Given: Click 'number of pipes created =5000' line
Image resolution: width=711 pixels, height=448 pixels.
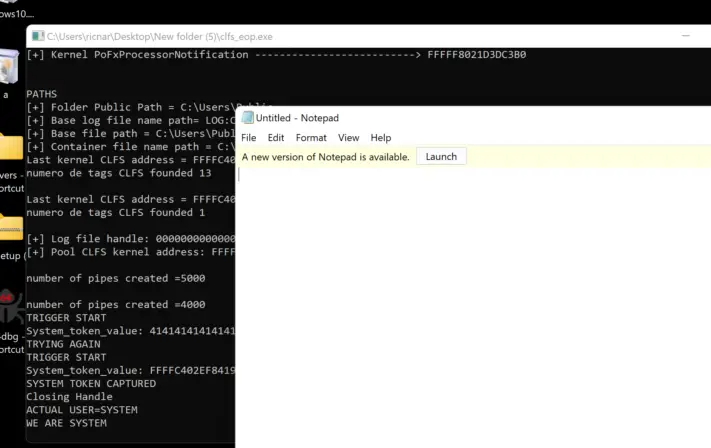Looking at the screenshot, I should point(116,278).
